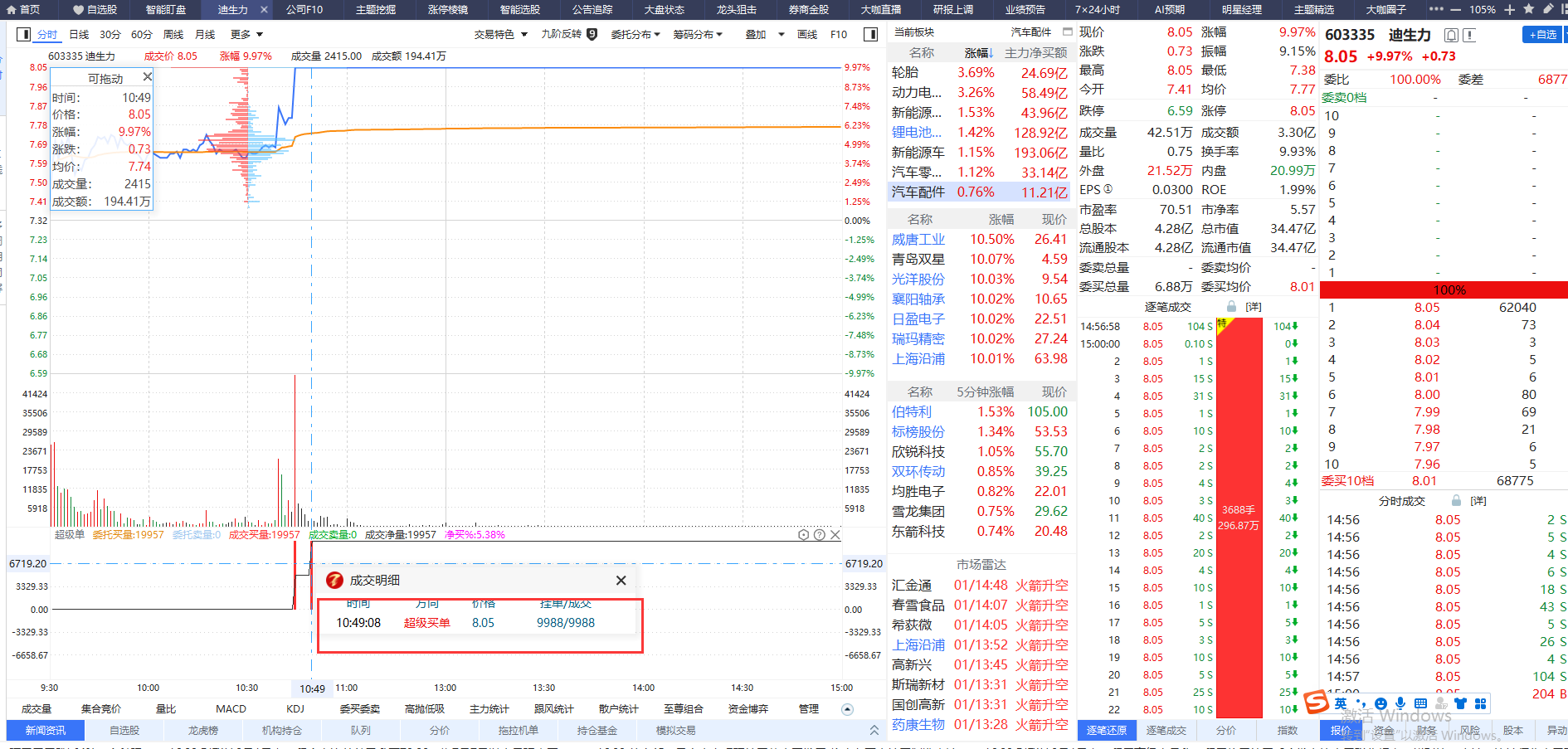
Task: Open the 委托分布 dropdown
Action: 635,35
